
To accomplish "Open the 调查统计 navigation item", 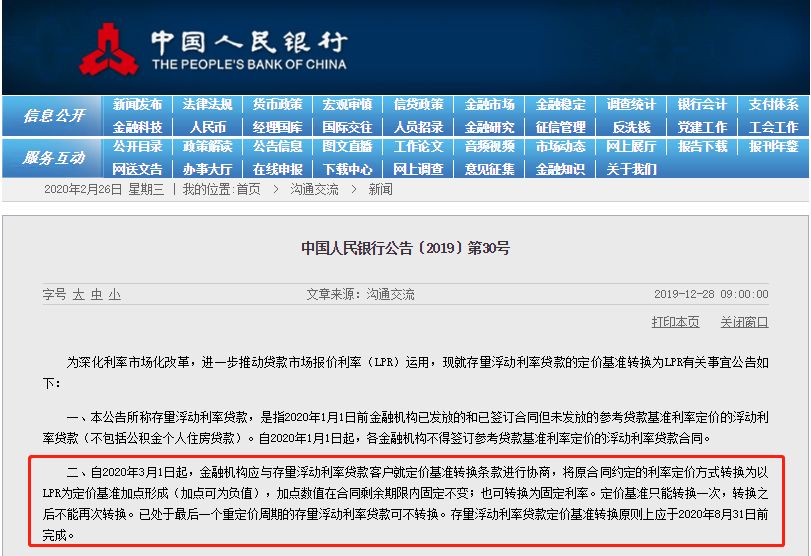I will pyautogui.click(x=631, y=105).
